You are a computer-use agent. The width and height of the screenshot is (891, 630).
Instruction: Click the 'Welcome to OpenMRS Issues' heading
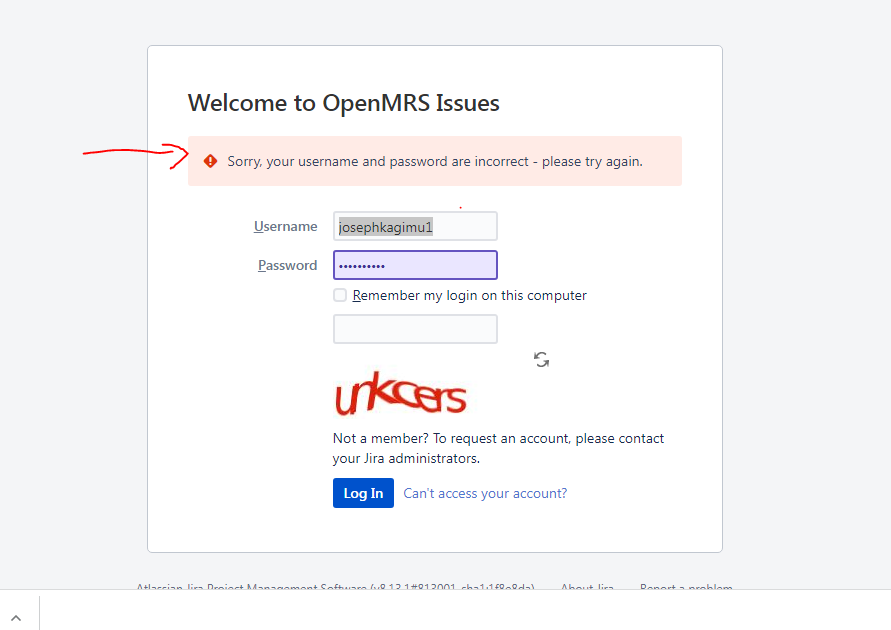pyautogui.click(x=344, y=103)
